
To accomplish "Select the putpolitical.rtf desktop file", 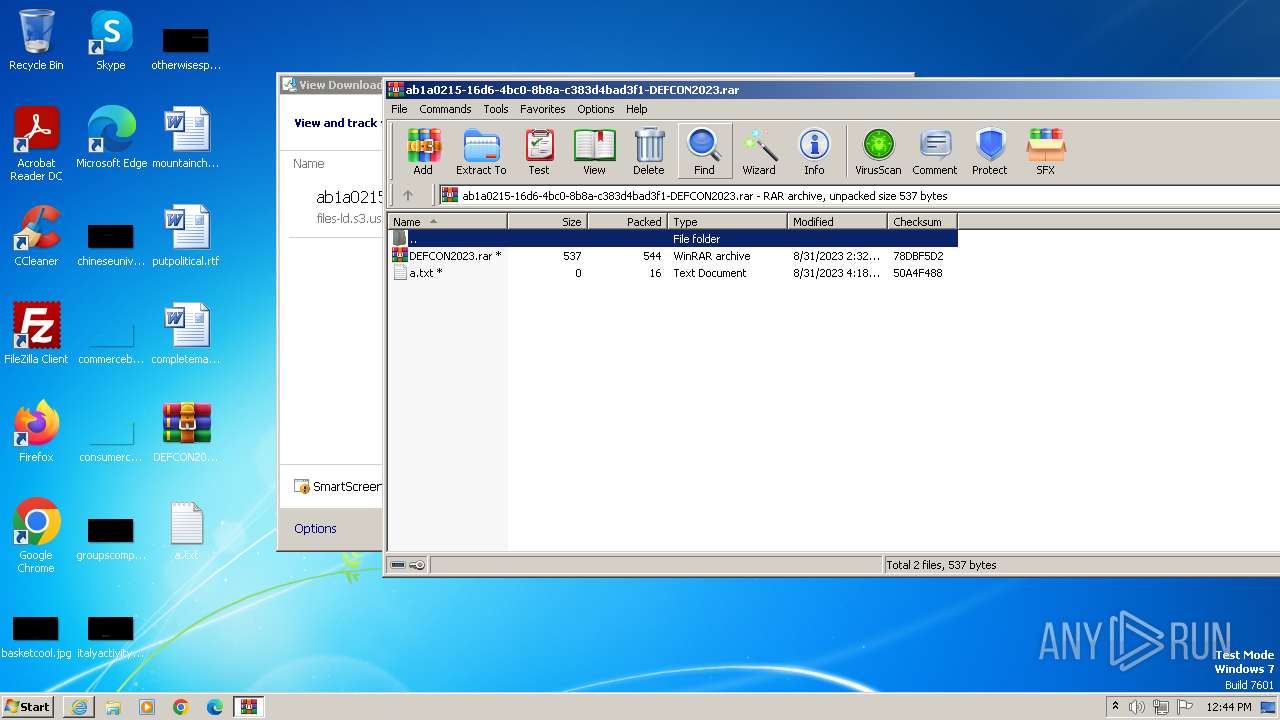I will point(186,236).
